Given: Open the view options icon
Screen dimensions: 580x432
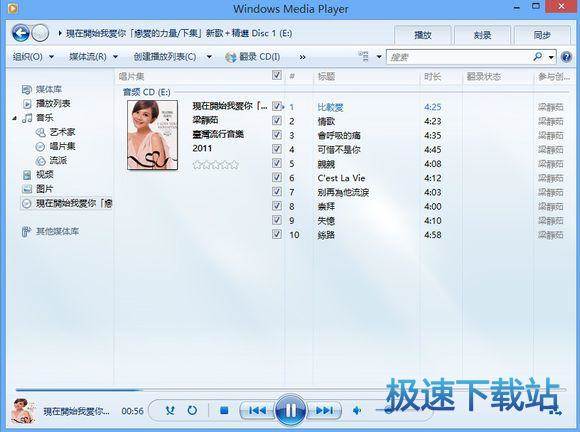Looking at the screenshot, I should (364, 57).
